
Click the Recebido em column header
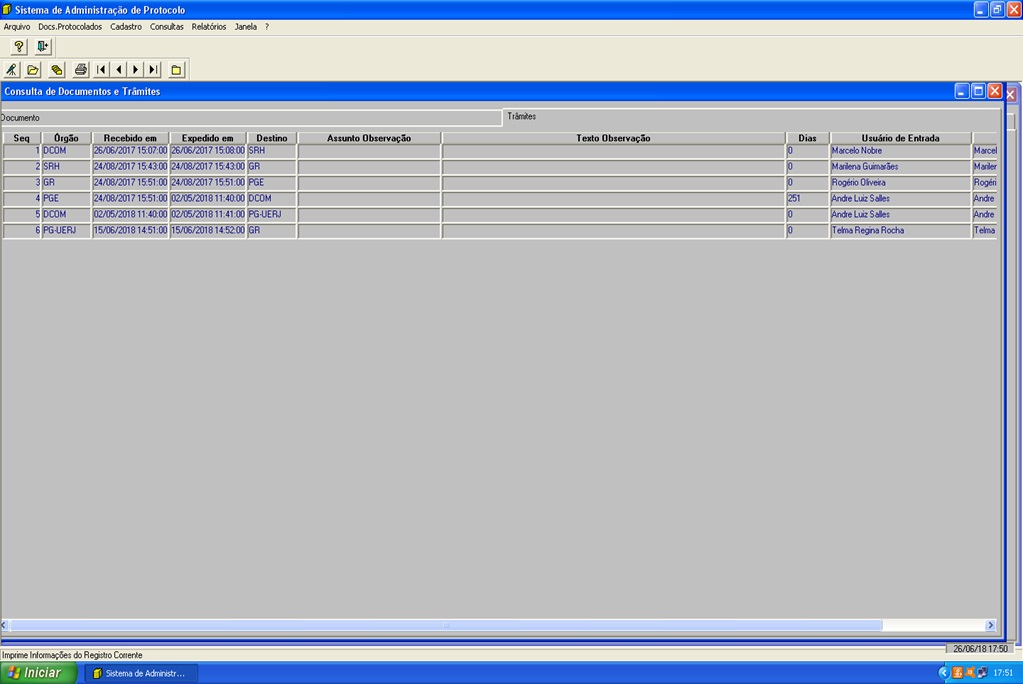tap(130, 138)
